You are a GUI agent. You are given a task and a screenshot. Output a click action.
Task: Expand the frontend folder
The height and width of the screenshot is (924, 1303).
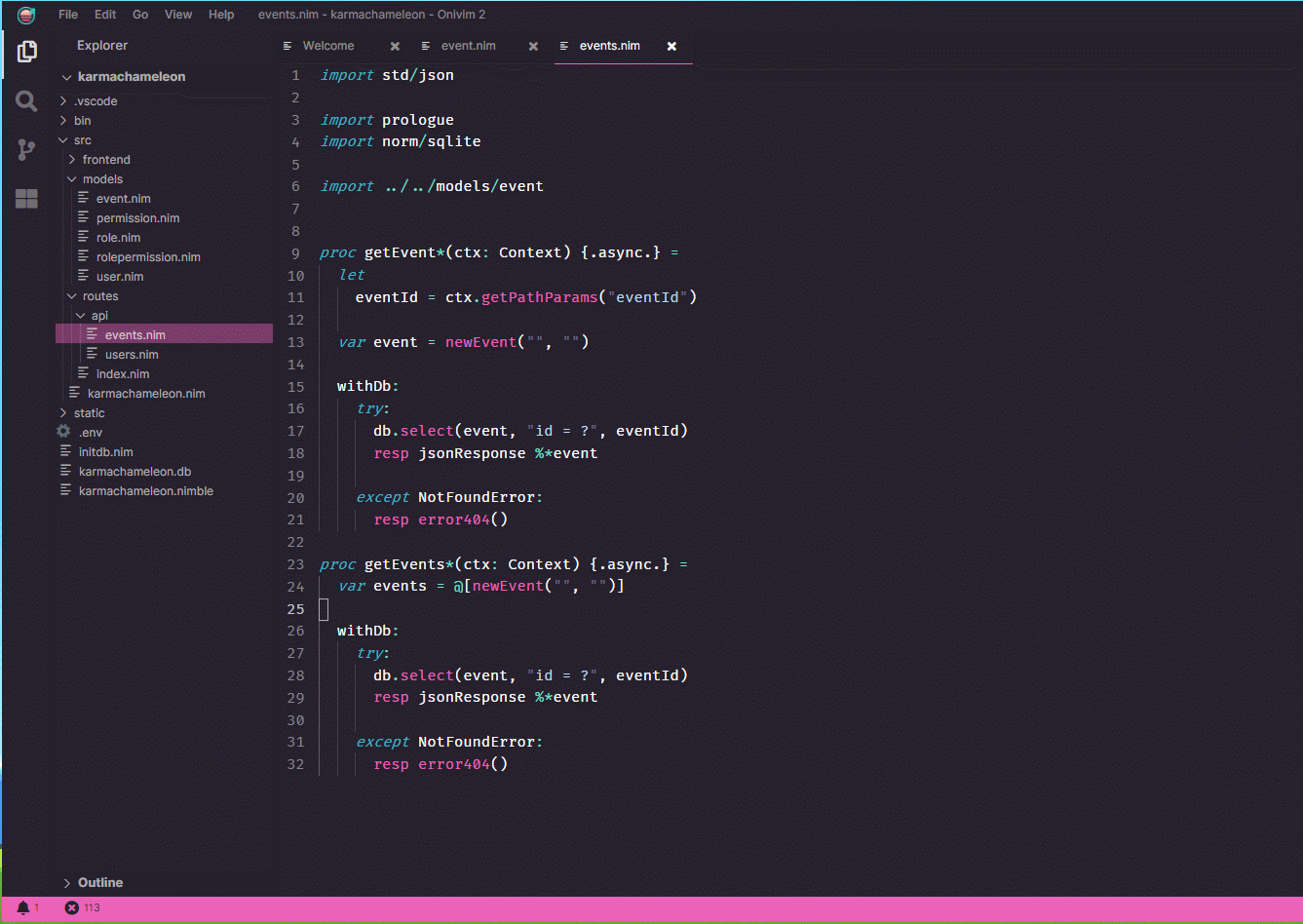[x=72, y=160]
